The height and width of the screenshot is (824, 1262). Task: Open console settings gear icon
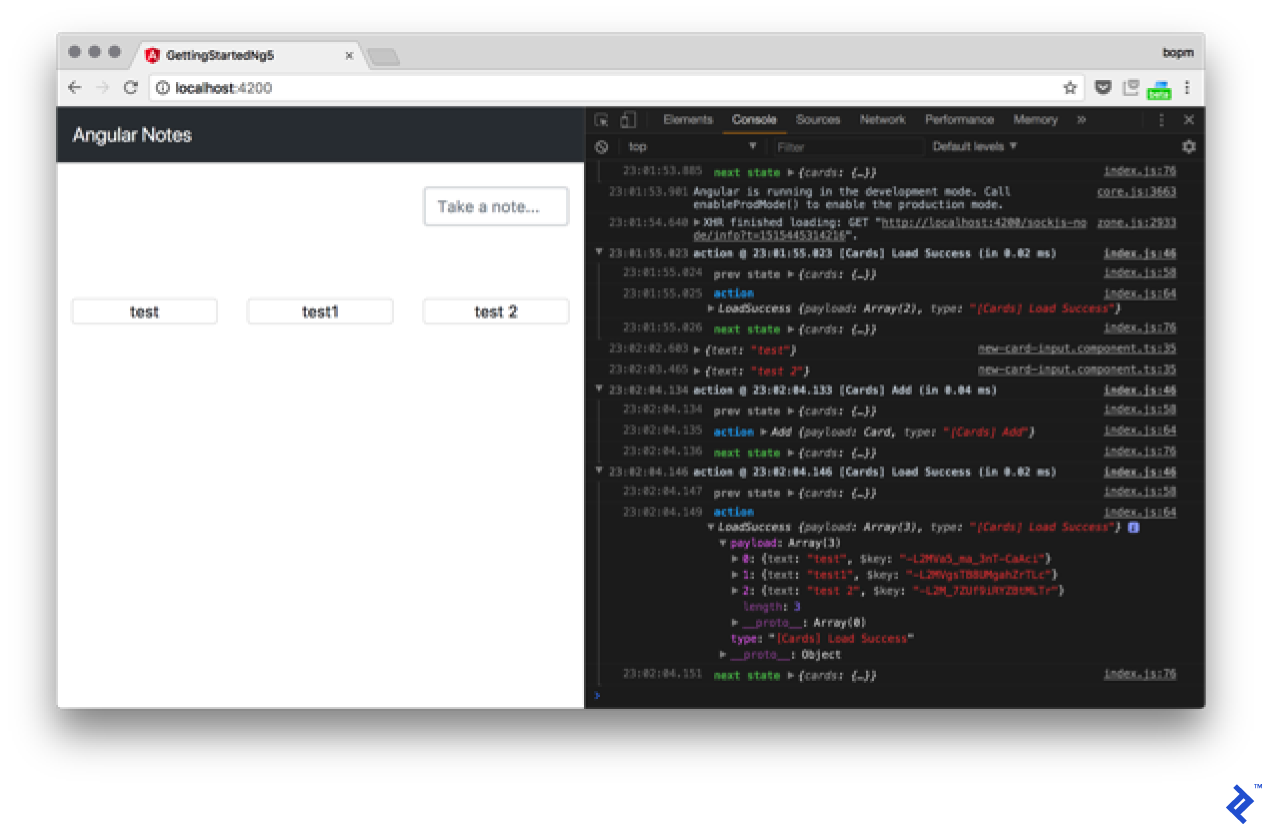tap(1188, 147)
